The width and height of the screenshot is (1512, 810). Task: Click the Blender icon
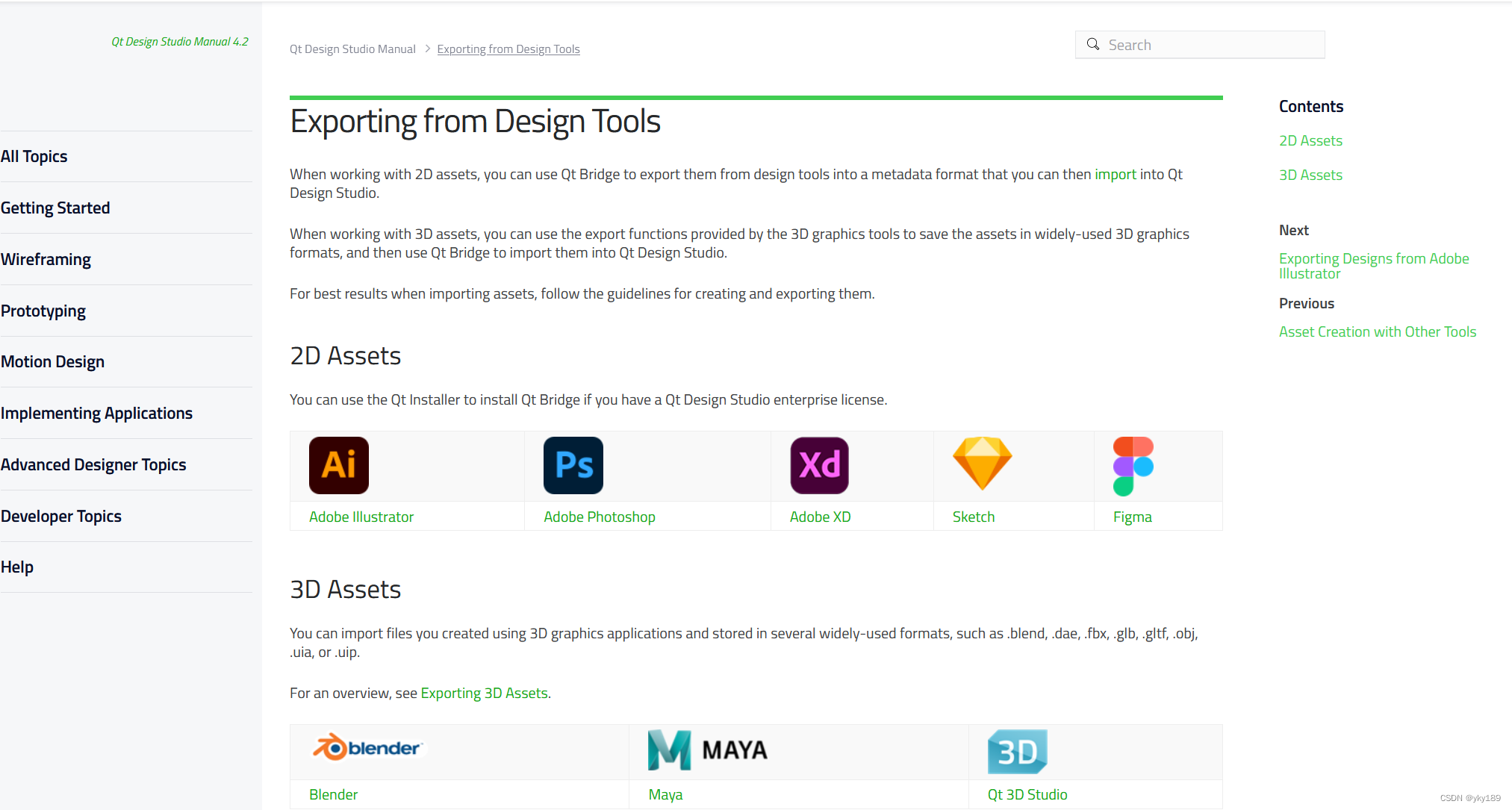pyautogui.click(x=367, y=748)
